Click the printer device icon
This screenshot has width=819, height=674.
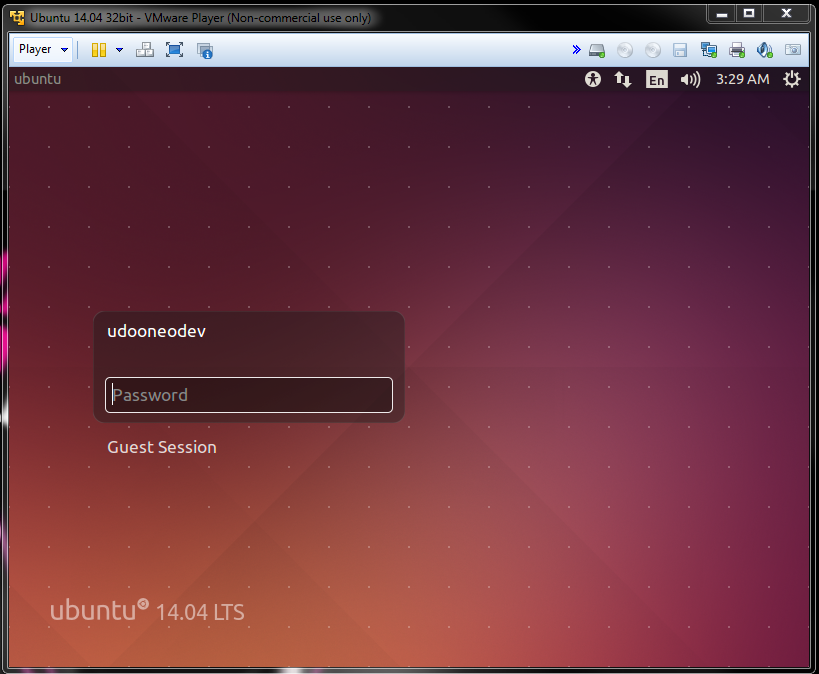737,50
